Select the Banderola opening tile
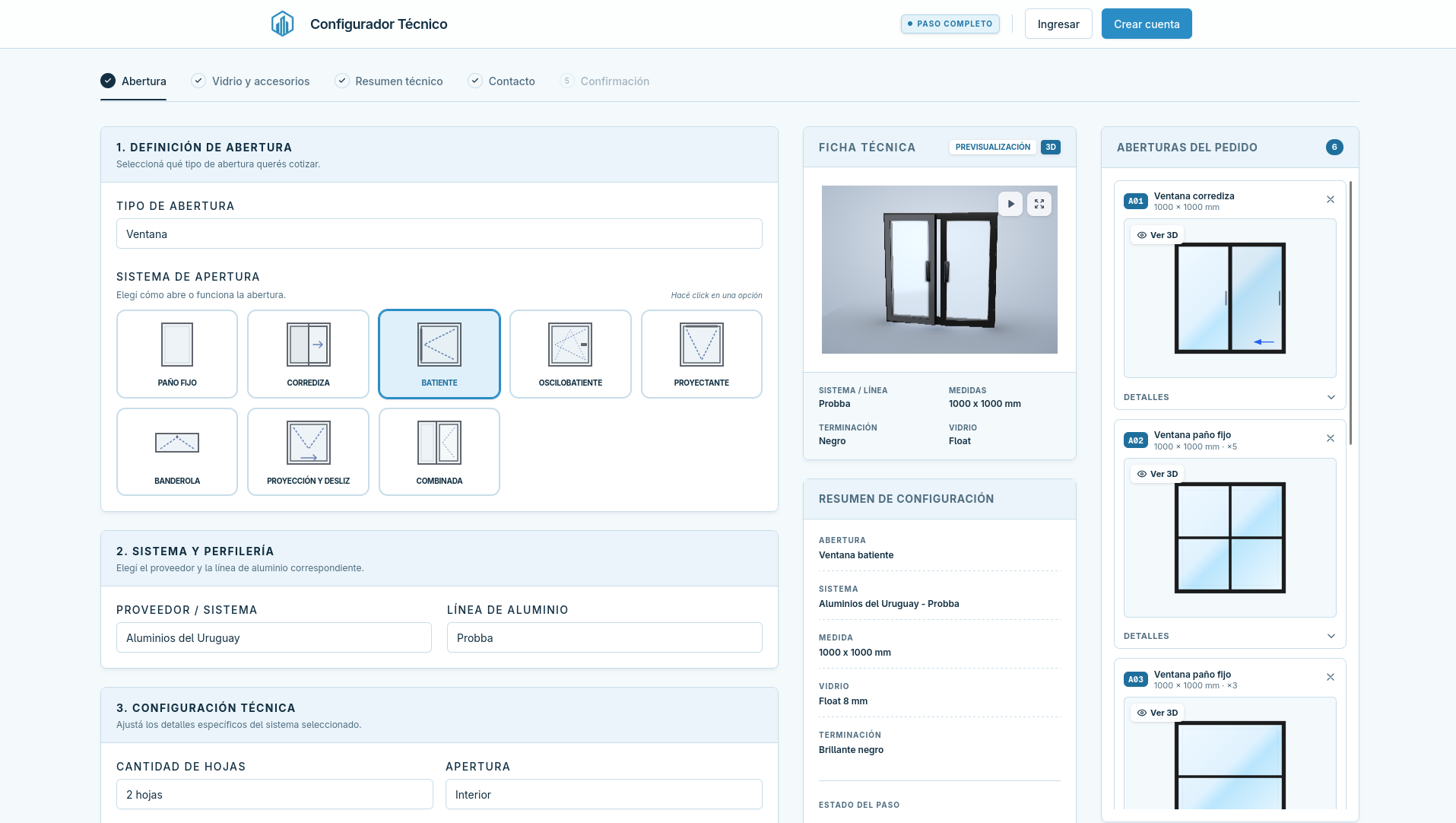Screen dimensions: 1456x823 point(177,452)
